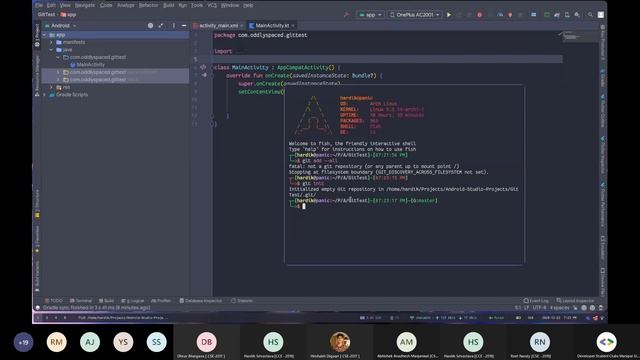Open the Profiler tool window
The height and width of the screenshot is (360, 640).
tap(161, 301)
